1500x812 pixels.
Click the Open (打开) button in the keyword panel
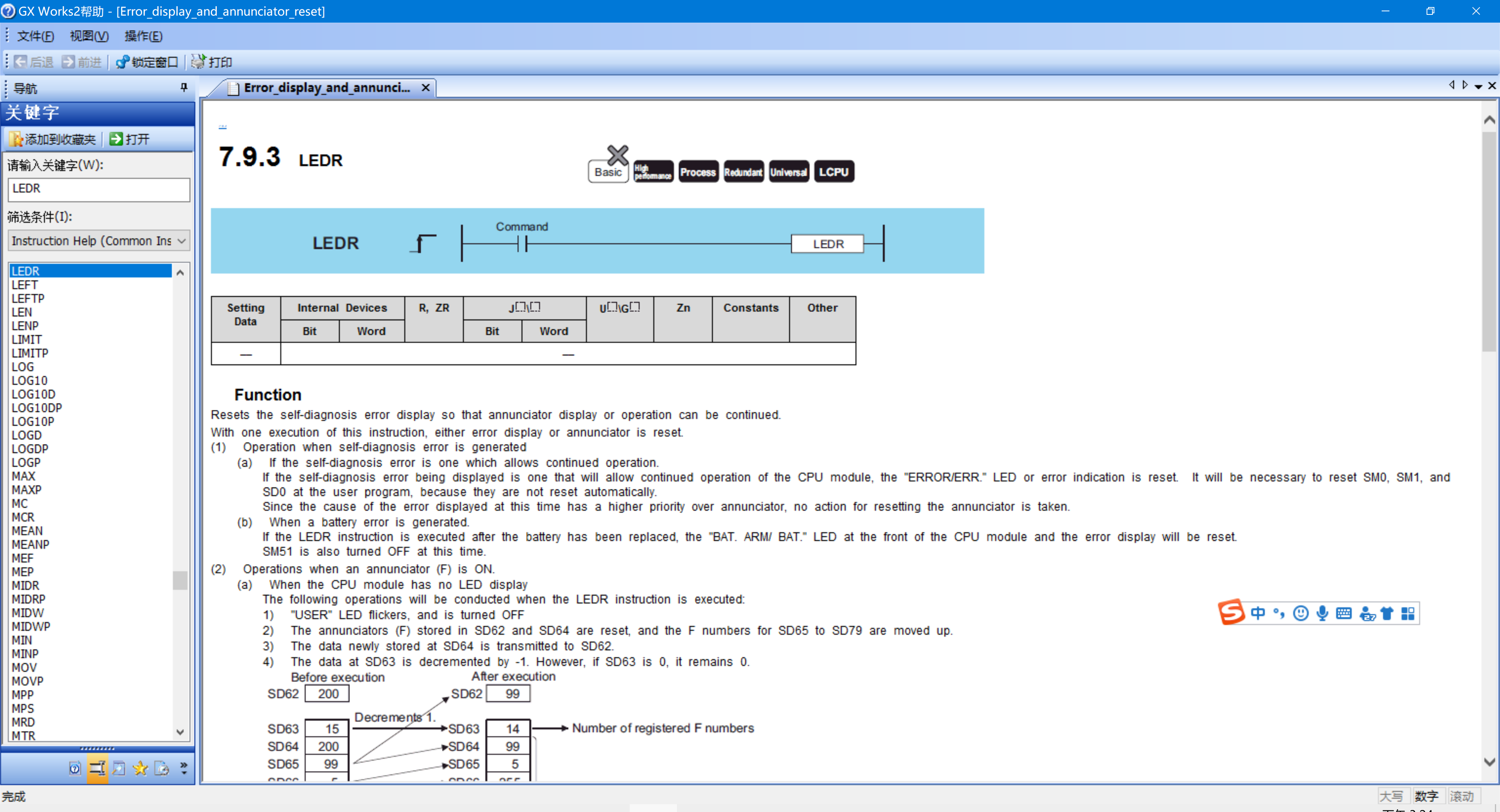(129, 139)
